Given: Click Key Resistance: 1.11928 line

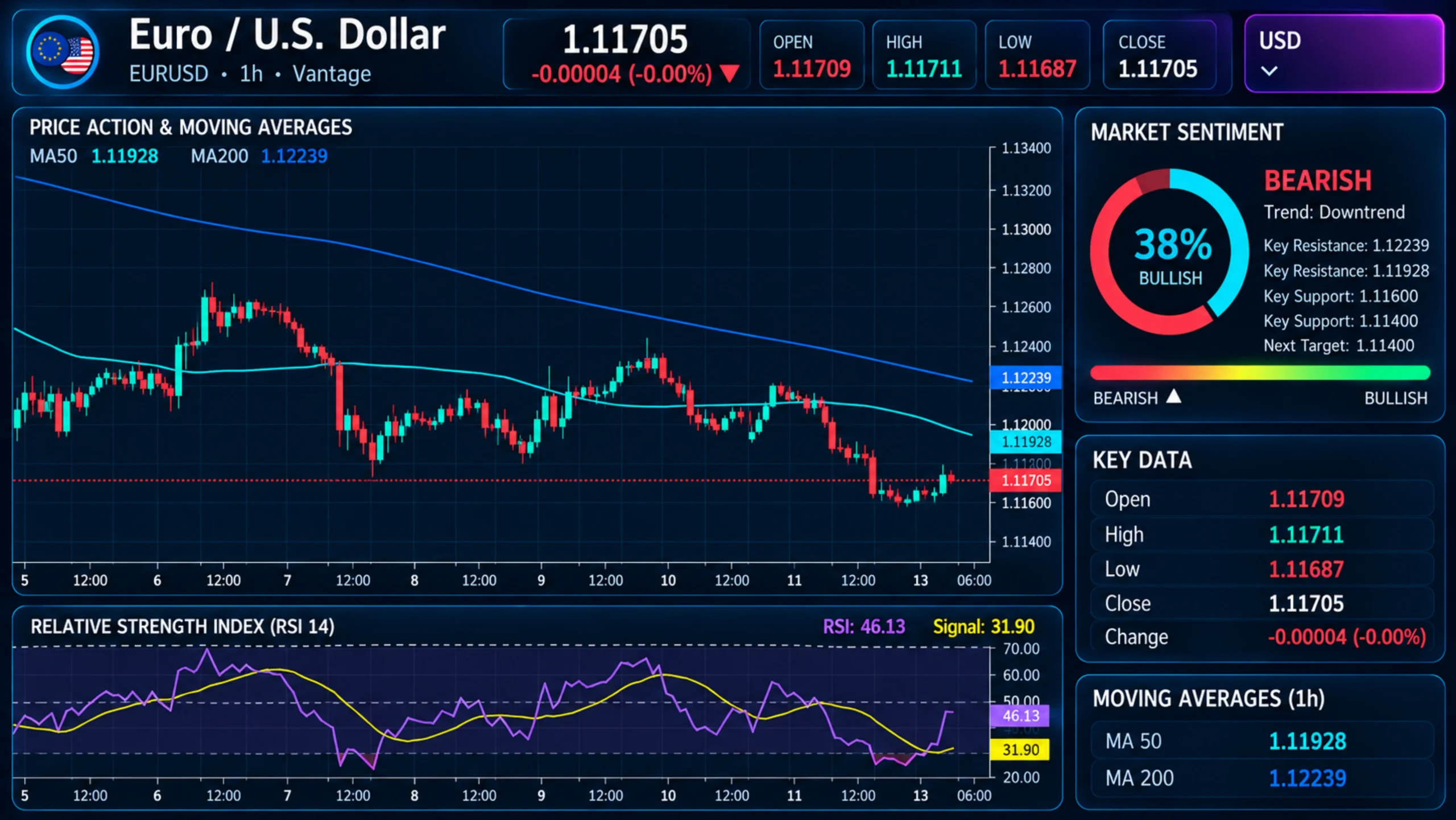Looking at the screenshot, I should 1346,271.
